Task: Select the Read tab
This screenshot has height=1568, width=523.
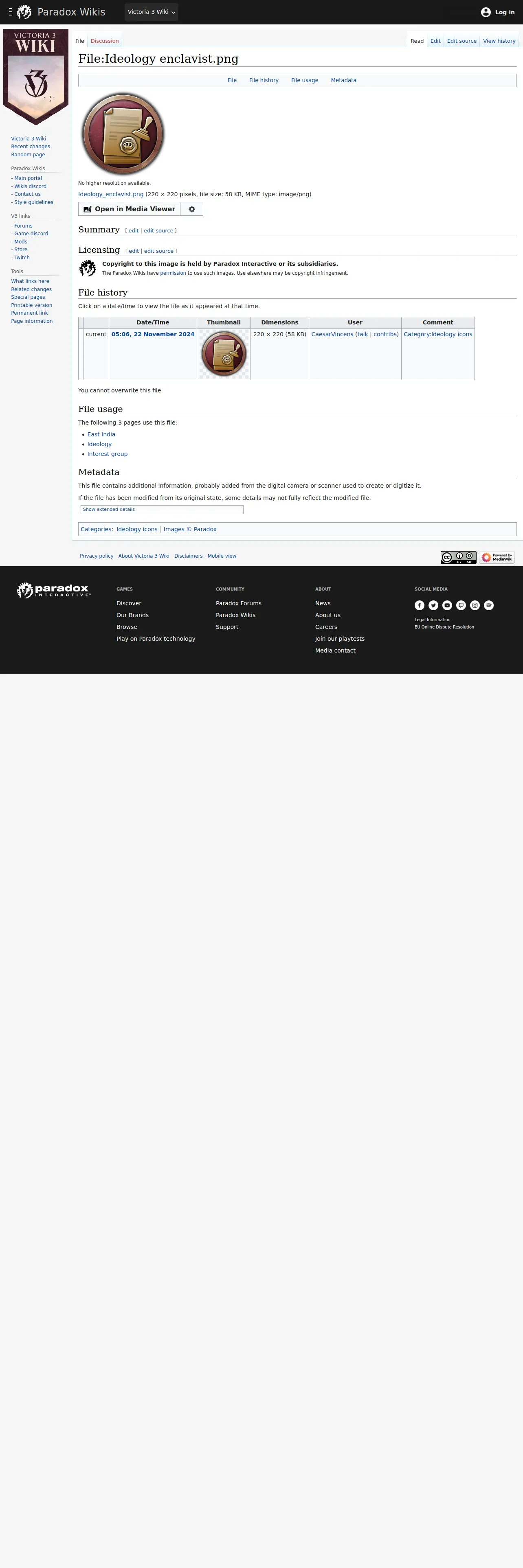Action: (x=417, y=41)
